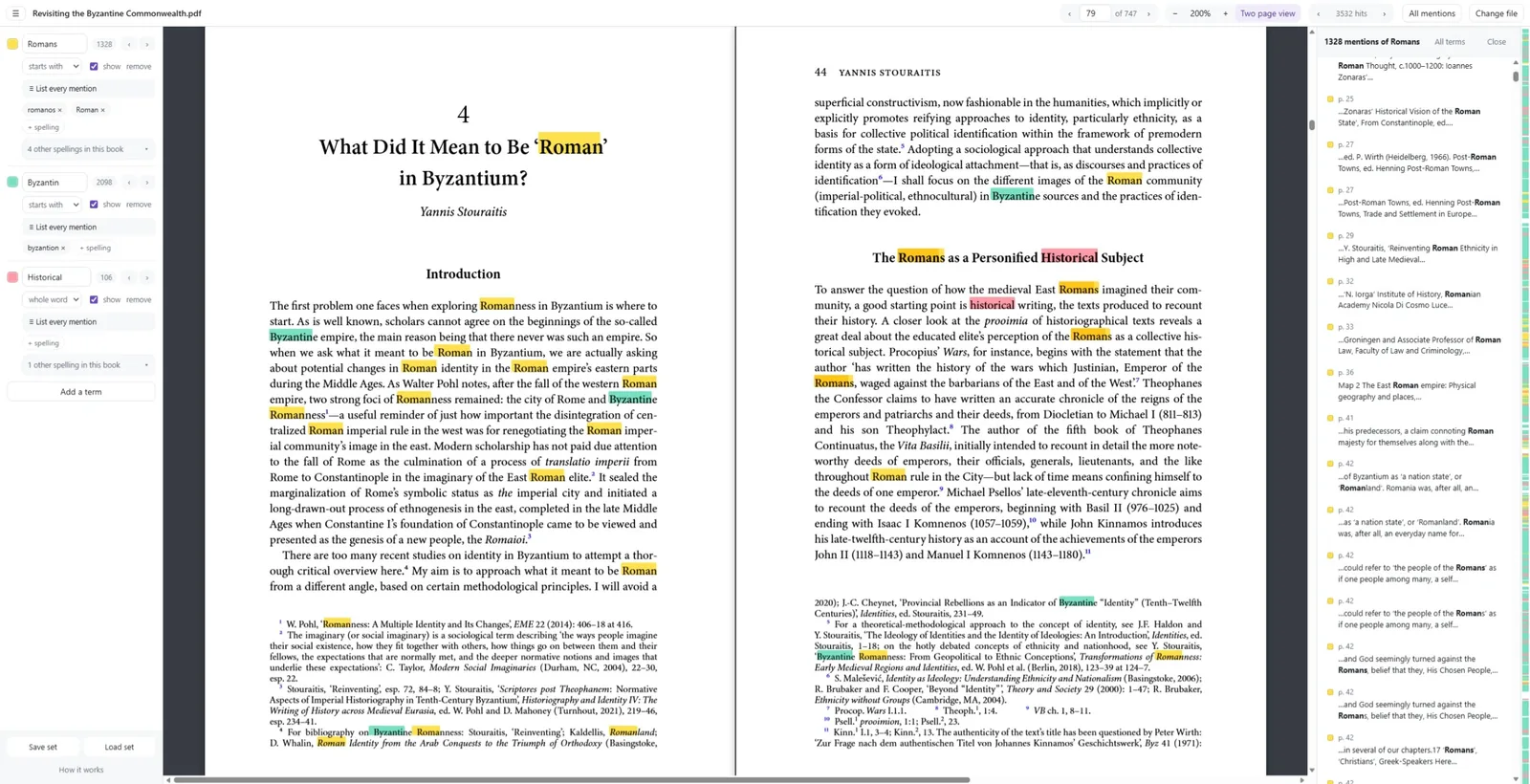Remove the 'Roman' spelling chip

[102, 110]
